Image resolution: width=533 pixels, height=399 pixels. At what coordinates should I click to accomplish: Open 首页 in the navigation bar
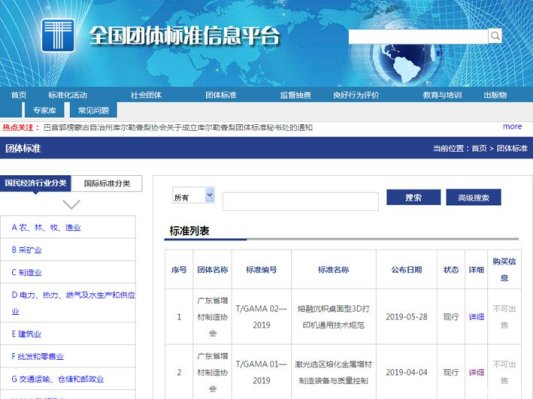click(19, 95)
